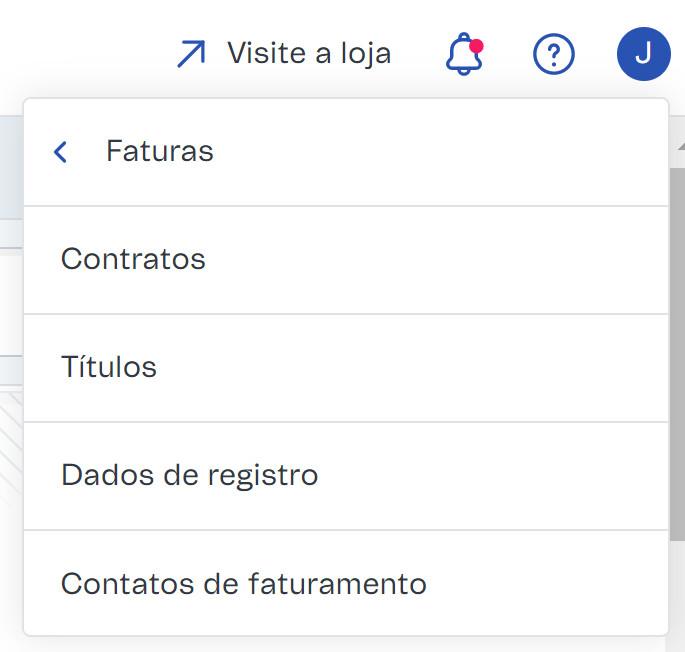Collapse the Faturas submenu with the left chevron
The image size is (685, 652).
[60, 152]
